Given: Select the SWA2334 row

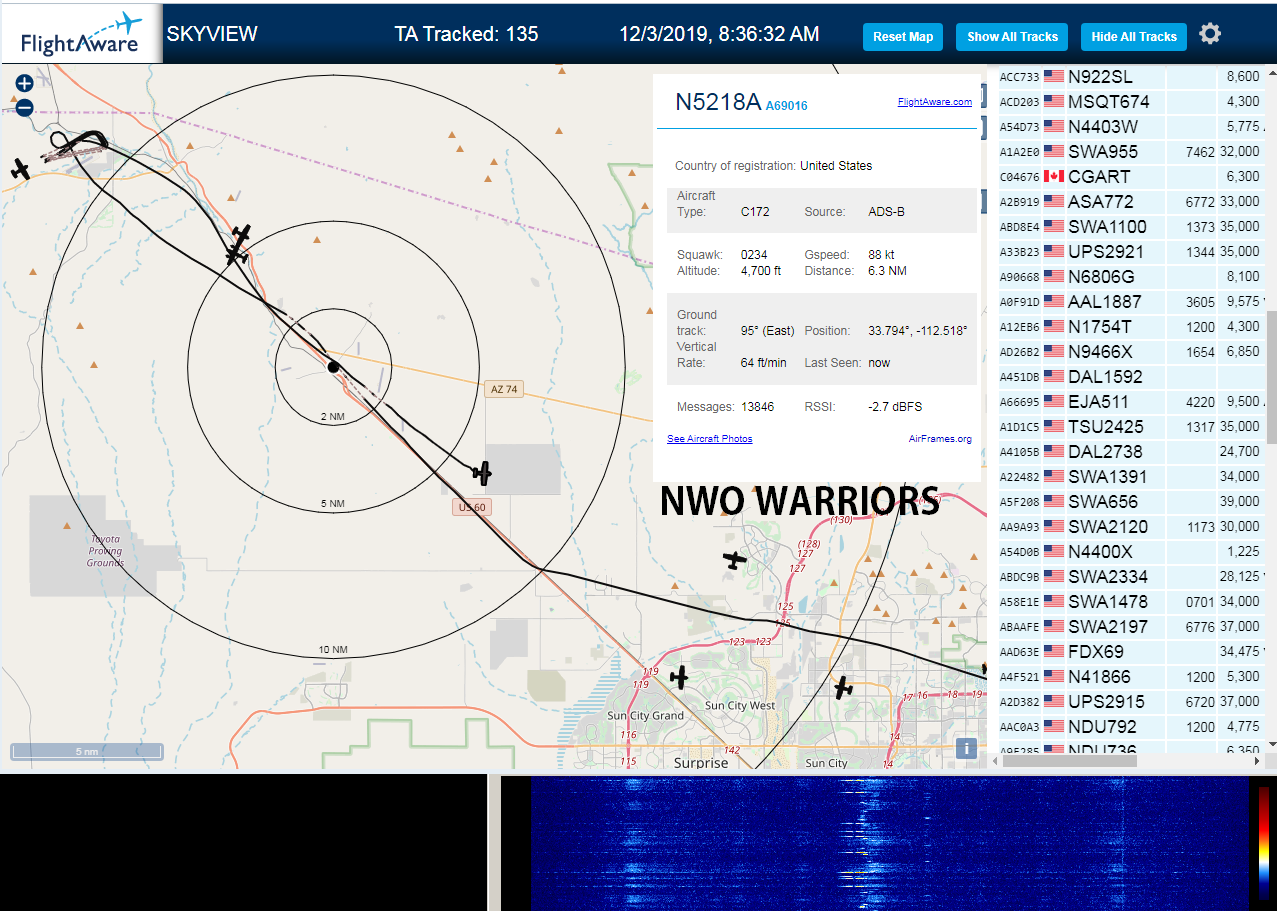Looking at the screenshot, I should pos(1132,577).
